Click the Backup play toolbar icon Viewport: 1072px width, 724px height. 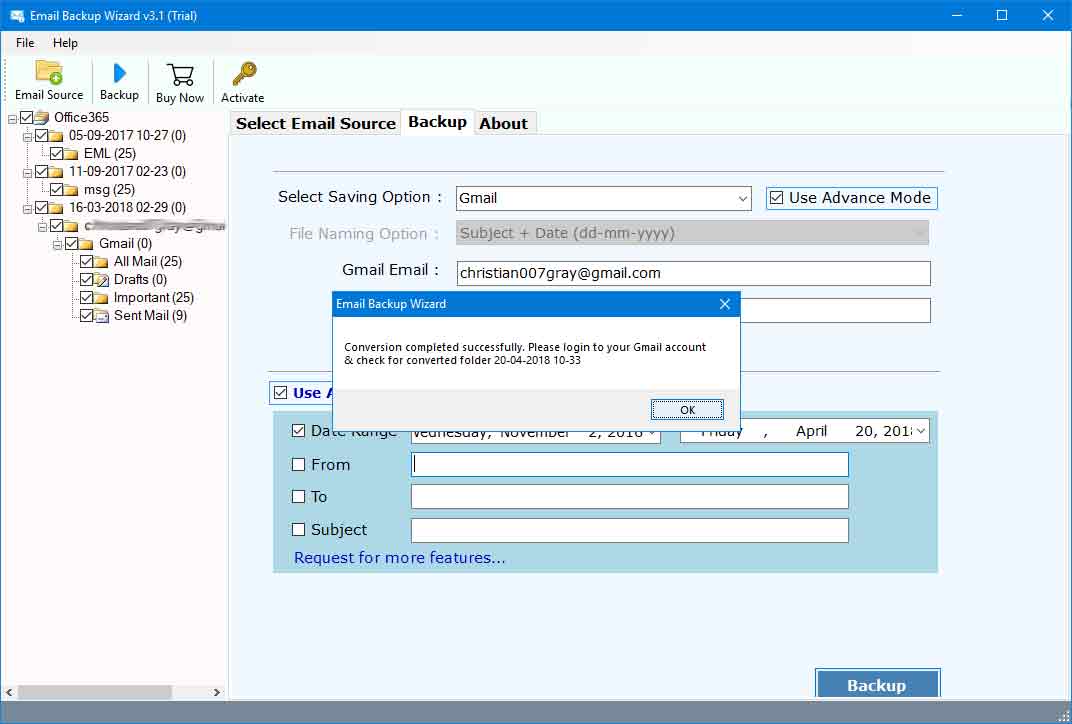coord(120,72)
